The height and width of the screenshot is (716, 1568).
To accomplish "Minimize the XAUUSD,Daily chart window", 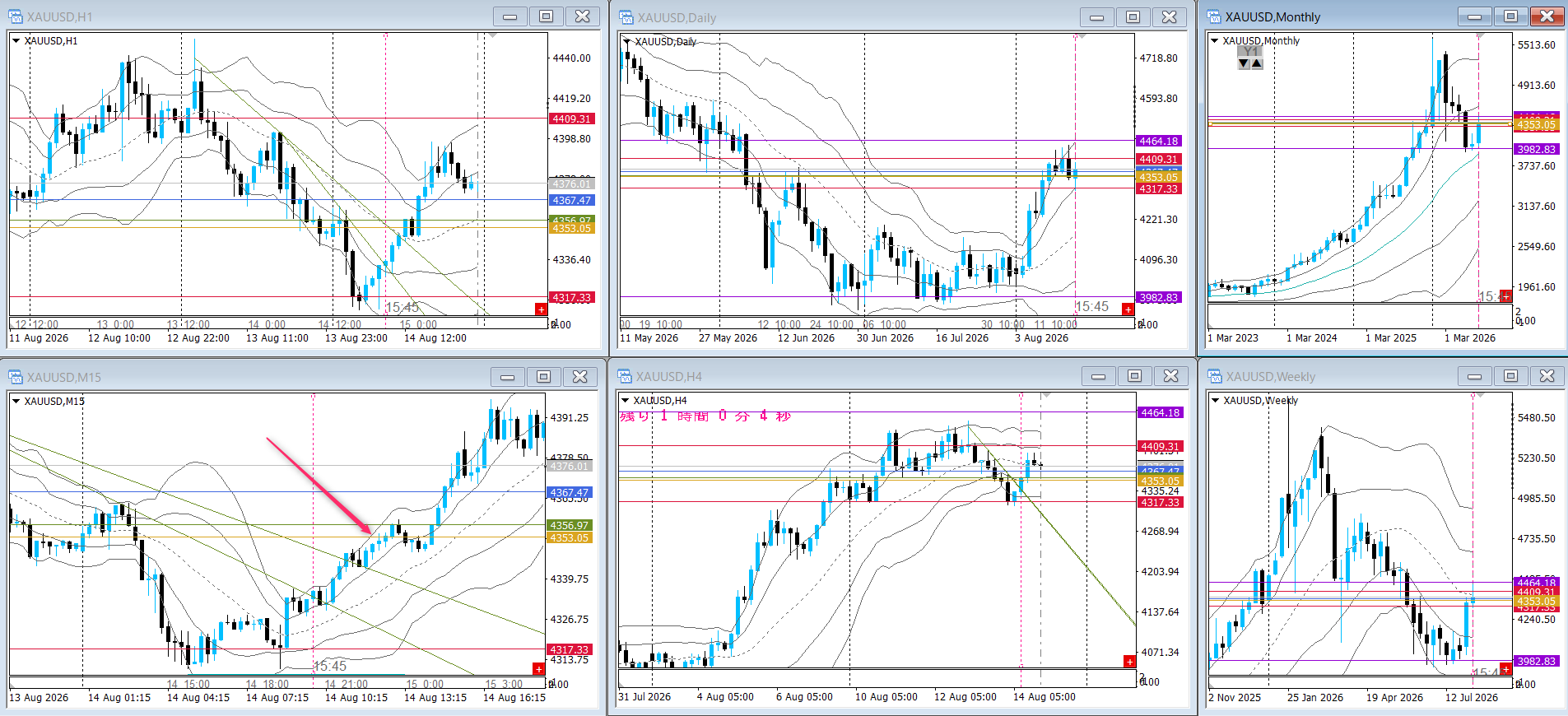I will pyautogui.click(x=1097, y=17).
